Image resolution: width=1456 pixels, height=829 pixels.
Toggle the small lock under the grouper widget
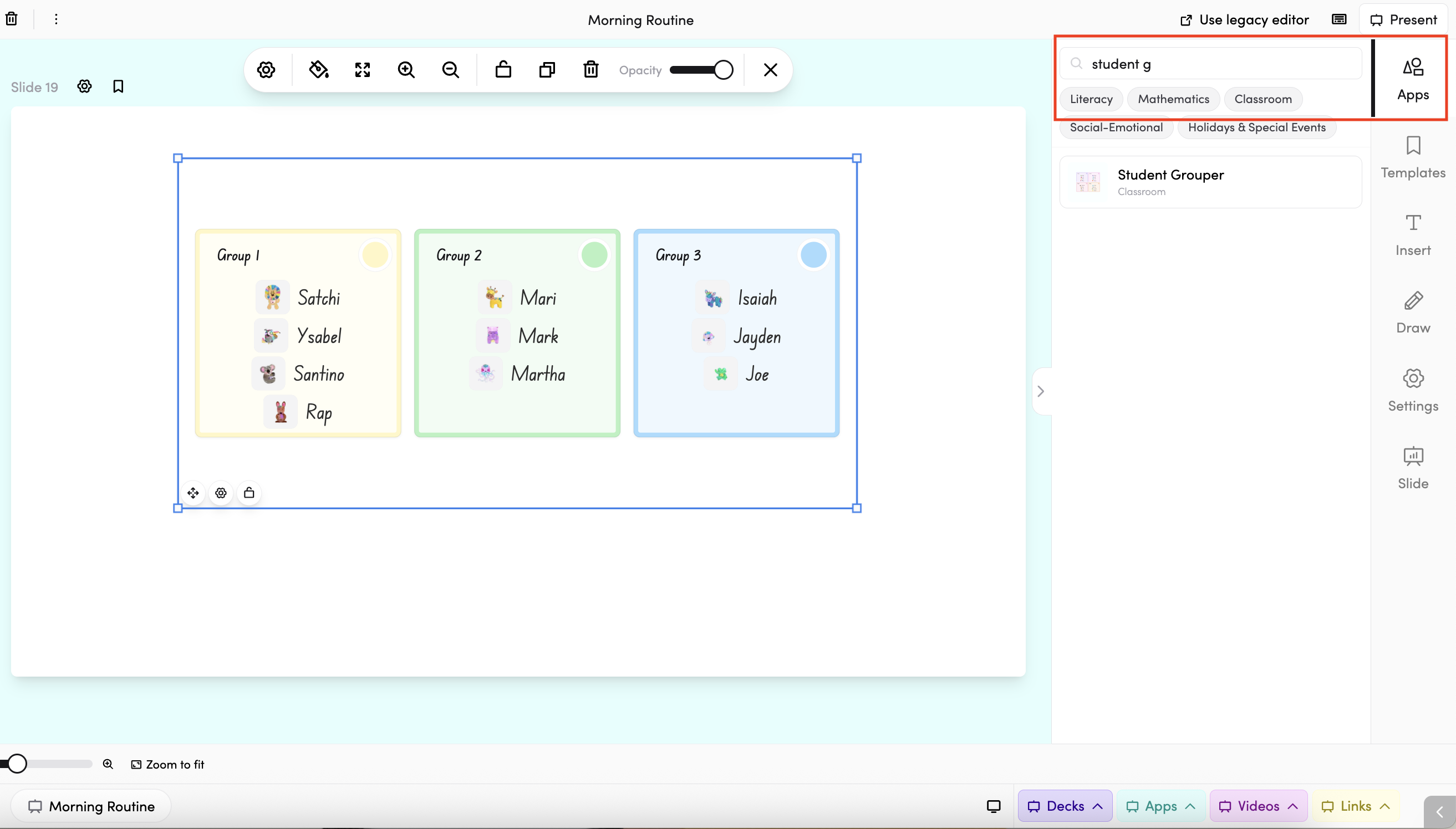(249, 493)
